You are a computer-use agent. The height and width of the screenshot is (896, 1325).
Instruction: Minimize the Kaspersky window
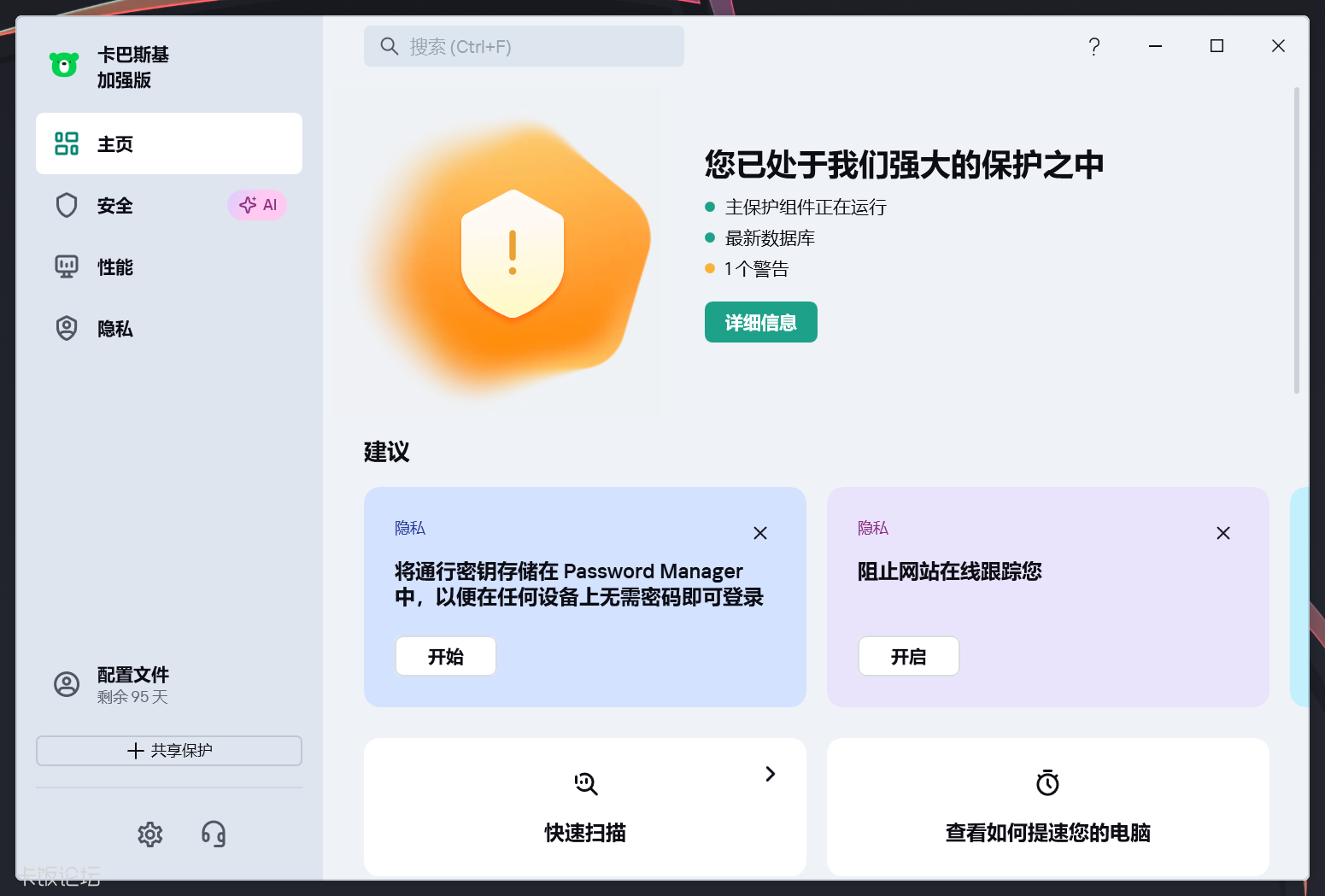pyautogui.click(x=1155, y=46)
